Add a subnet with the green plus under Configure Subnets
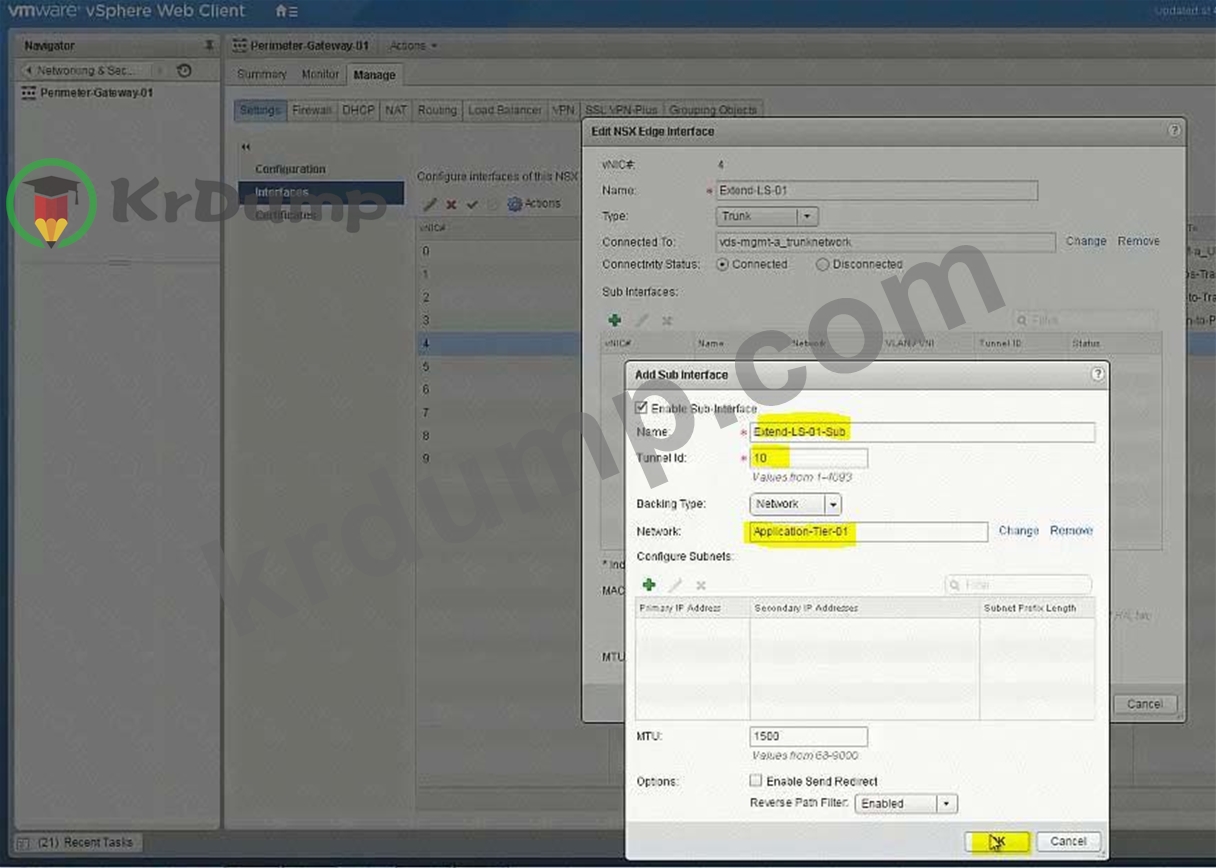This screenshot has width=1216, height=868. click(648, 584)
